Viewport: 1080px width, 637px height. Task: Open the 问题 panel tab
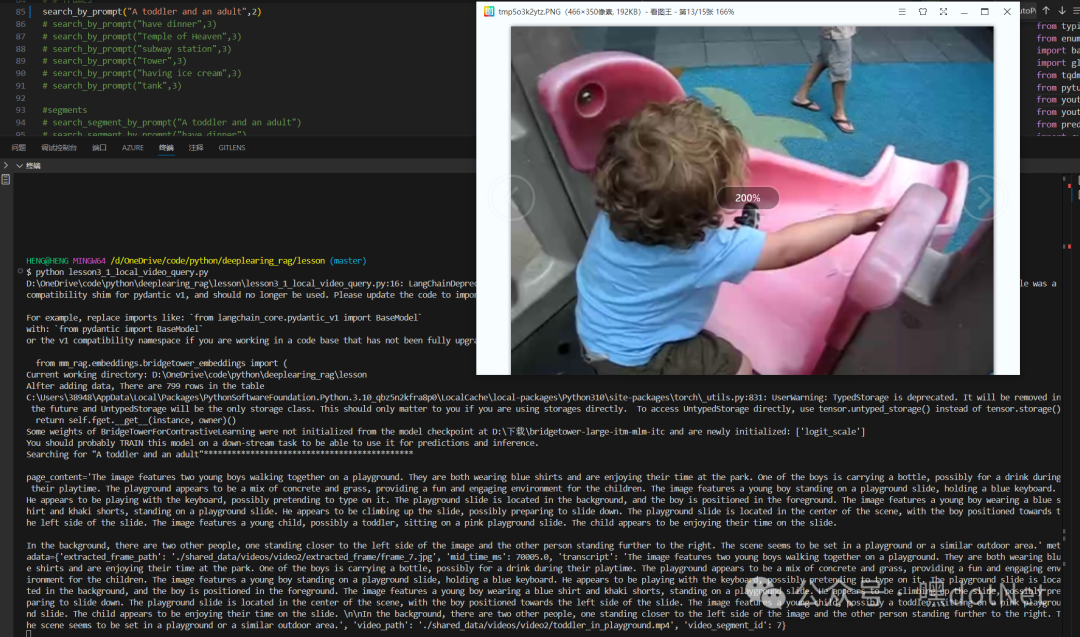tap(19, 147)
